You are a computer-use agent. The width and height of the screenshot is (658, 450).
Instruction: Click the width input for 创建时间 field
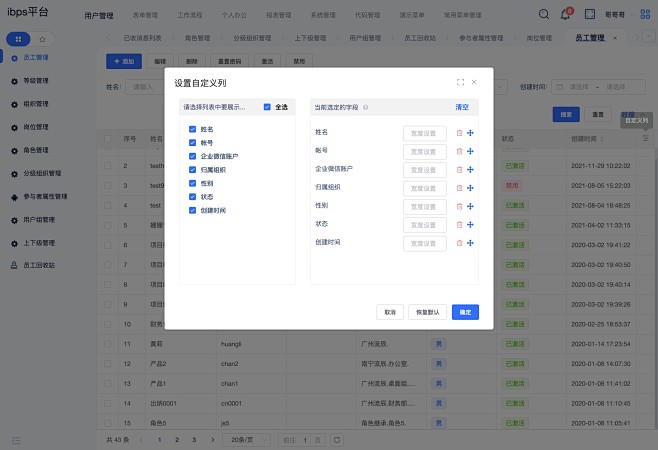pos(425,243)
